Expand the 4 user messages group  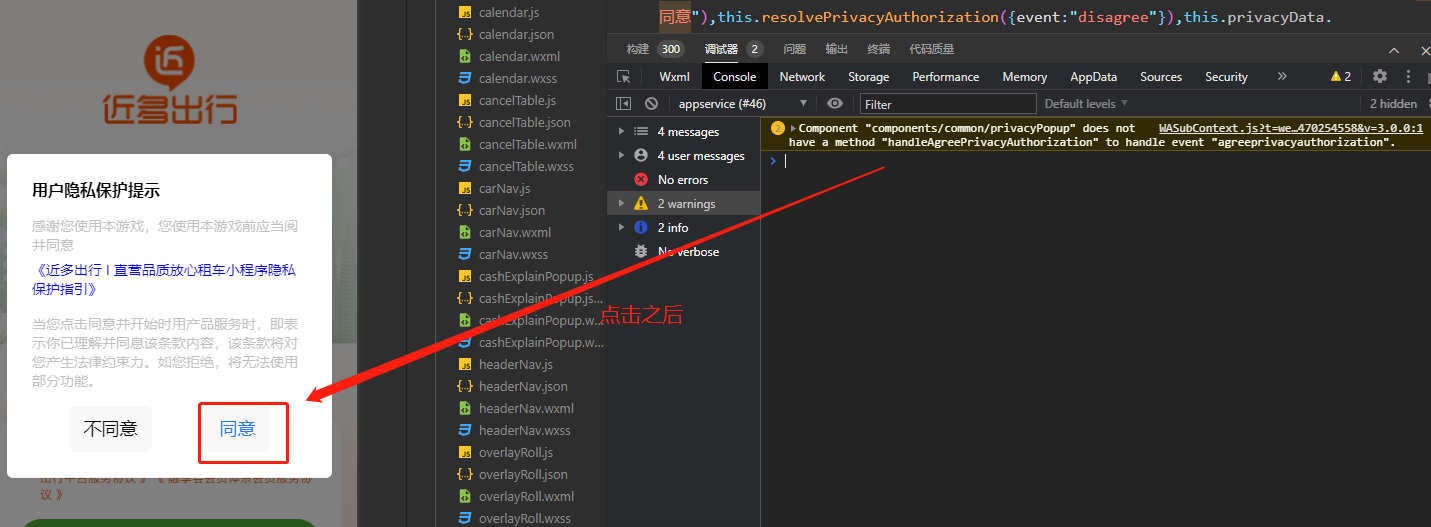(x=621, y=156)
